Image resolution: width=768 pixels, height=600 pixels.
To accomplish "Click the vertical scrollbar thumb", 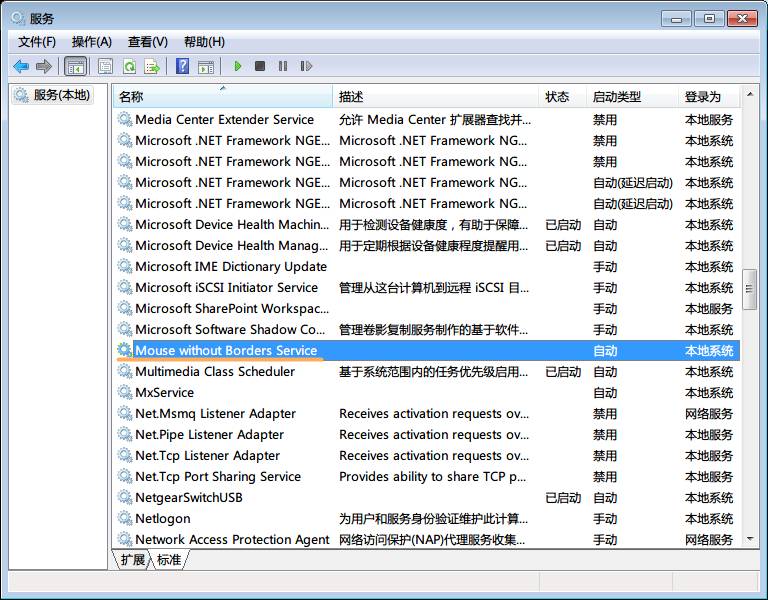I will coord(749,289).
